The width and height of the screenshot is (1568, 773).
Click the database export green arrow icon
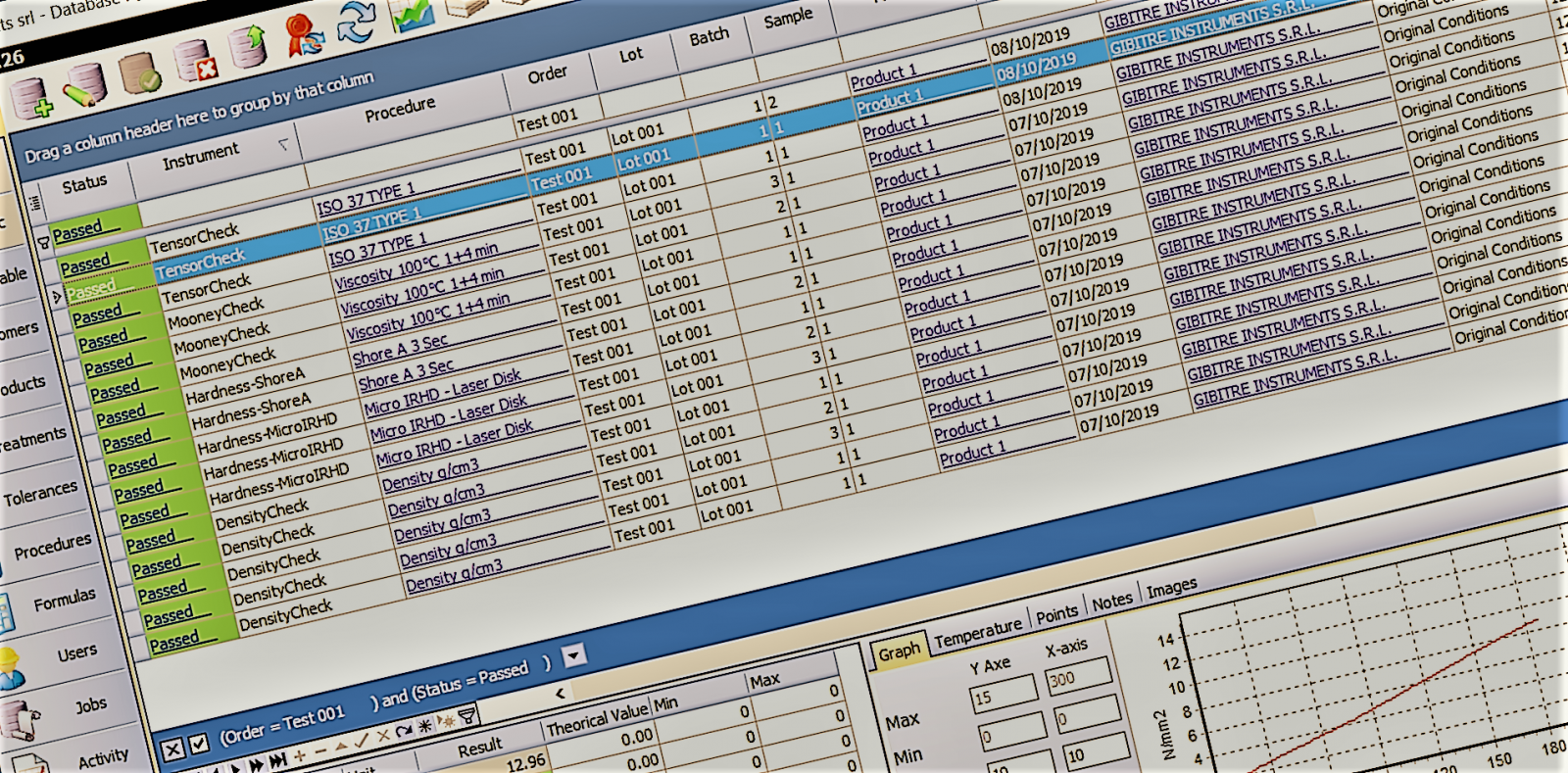coord(249,45)
